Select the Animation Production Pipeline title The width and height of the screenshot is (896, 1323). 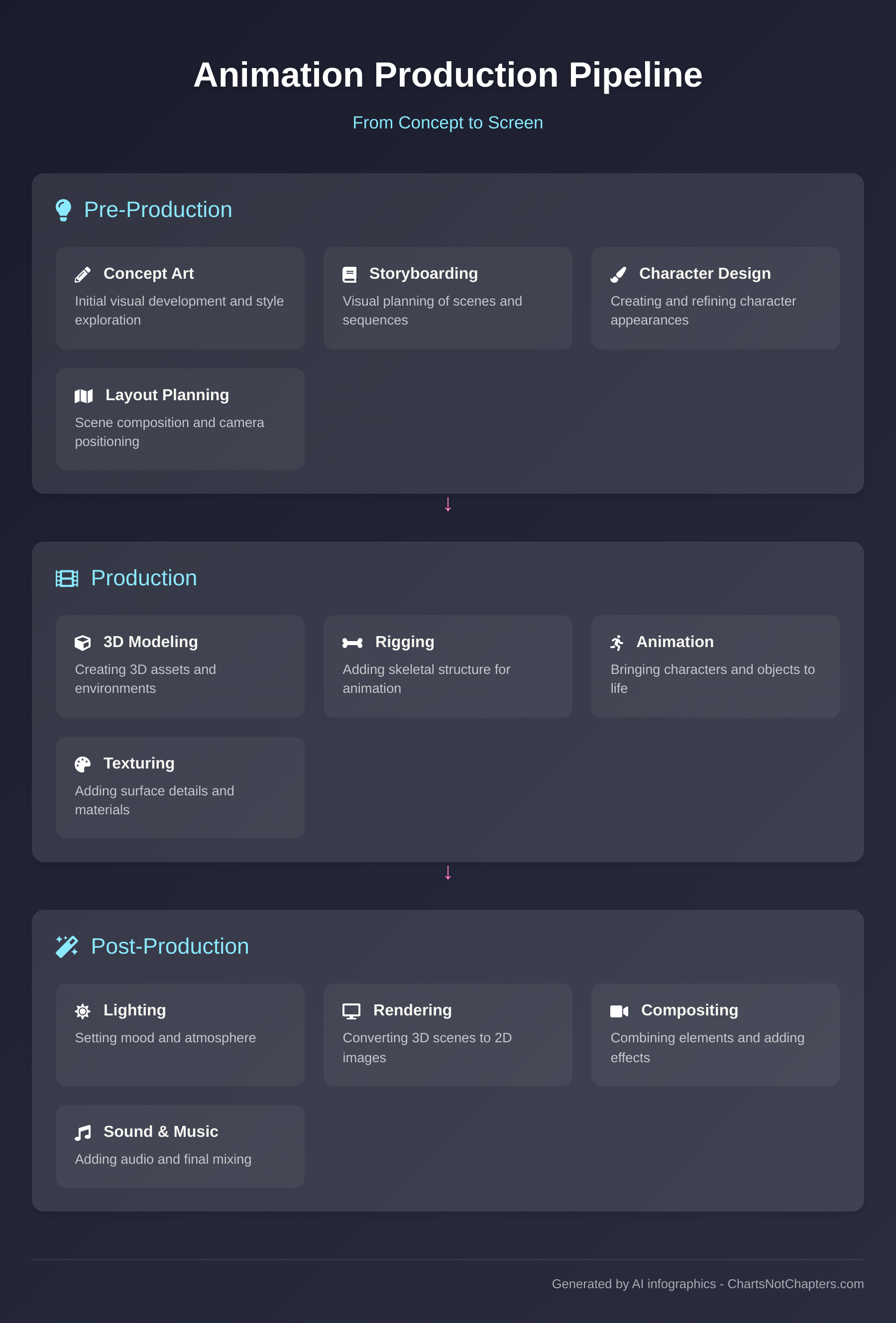click(448, 74)
